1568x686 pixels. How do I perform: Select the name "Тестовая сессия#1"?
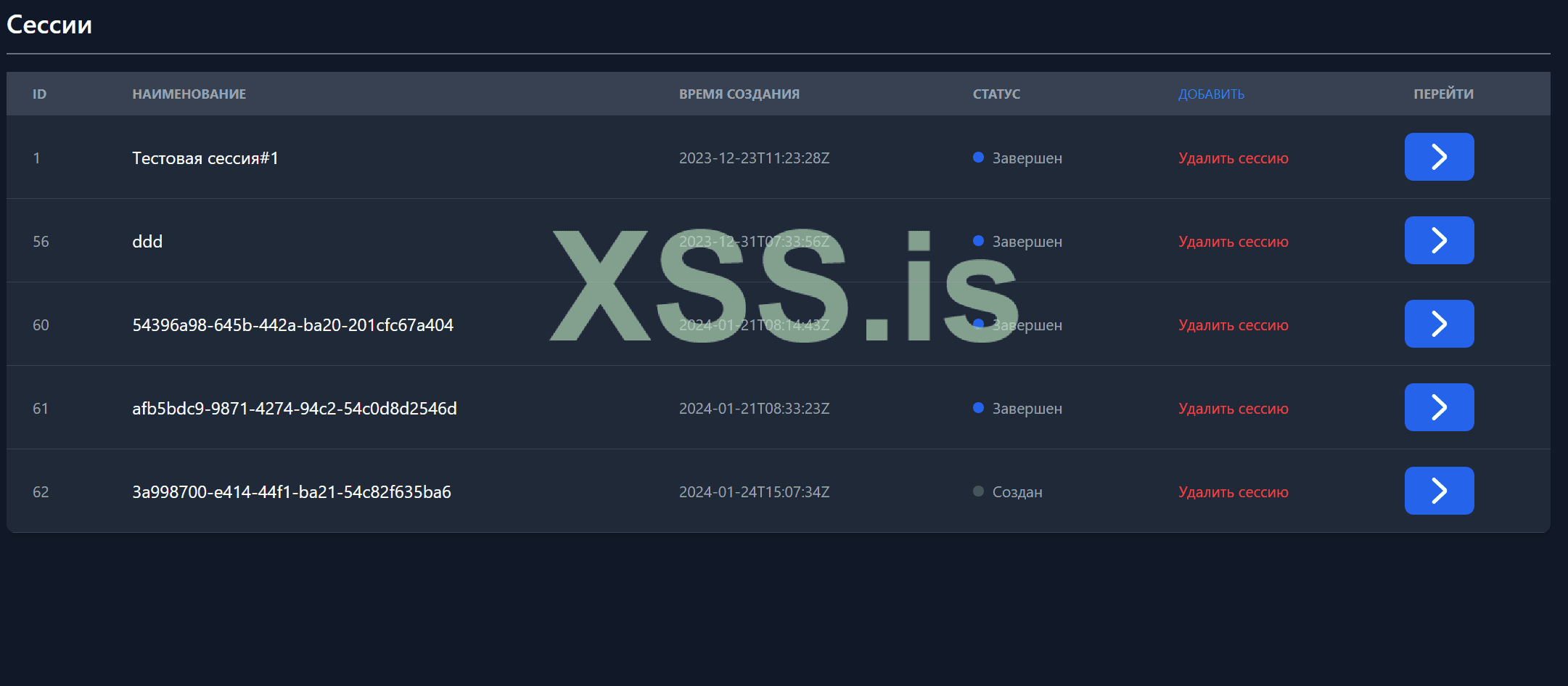pyautogui.click(x=205, y=158)
